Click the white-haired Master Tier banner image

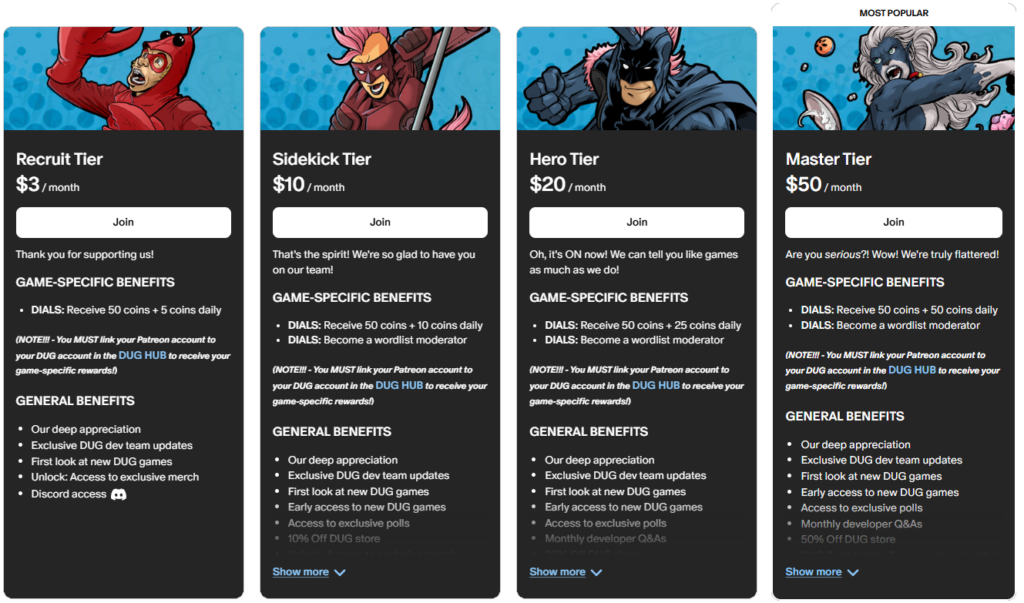click(x=893, y=78)
